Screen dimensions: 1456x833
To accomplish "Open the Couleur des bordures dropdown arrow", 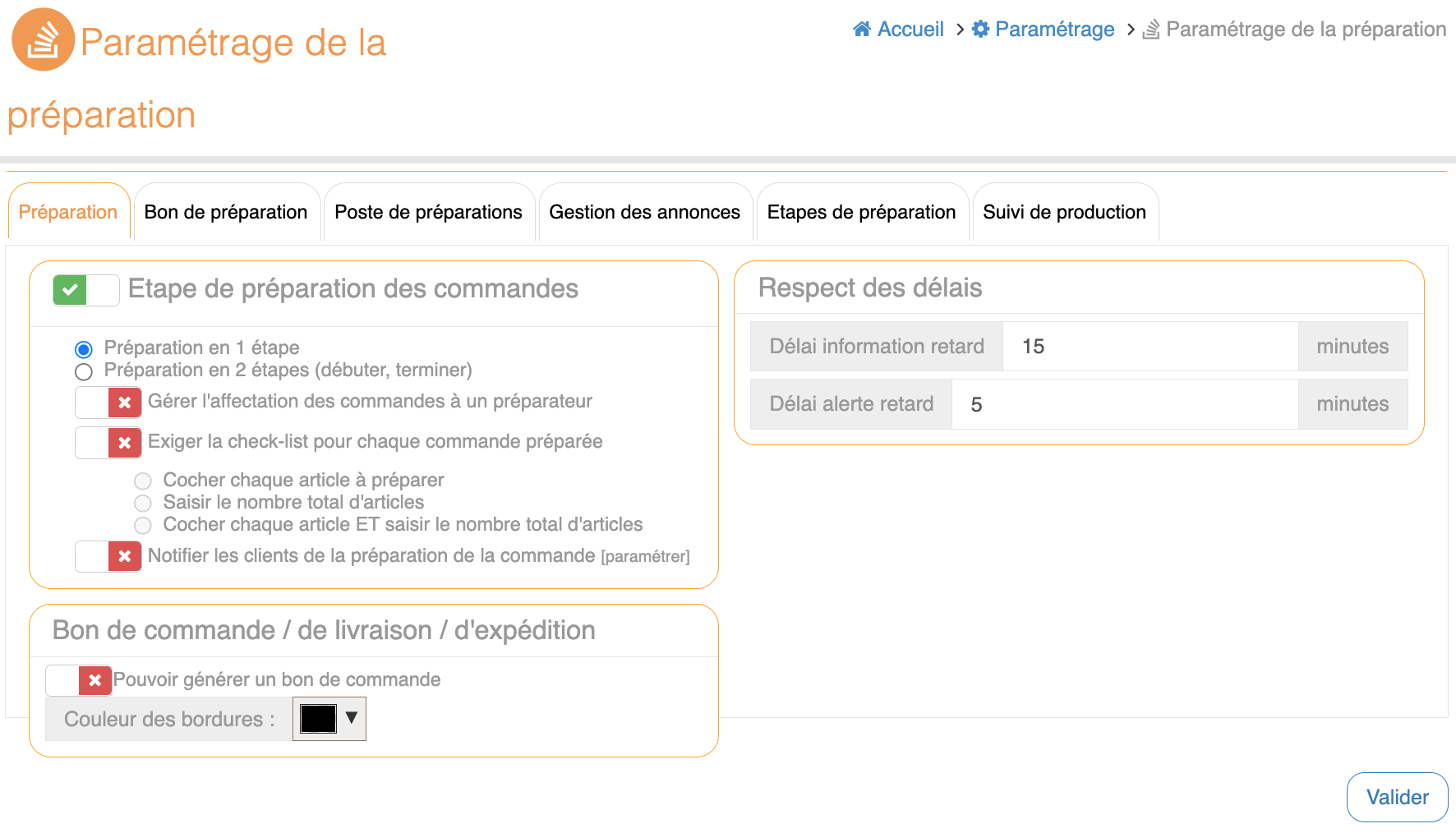I will click(352, 718).
